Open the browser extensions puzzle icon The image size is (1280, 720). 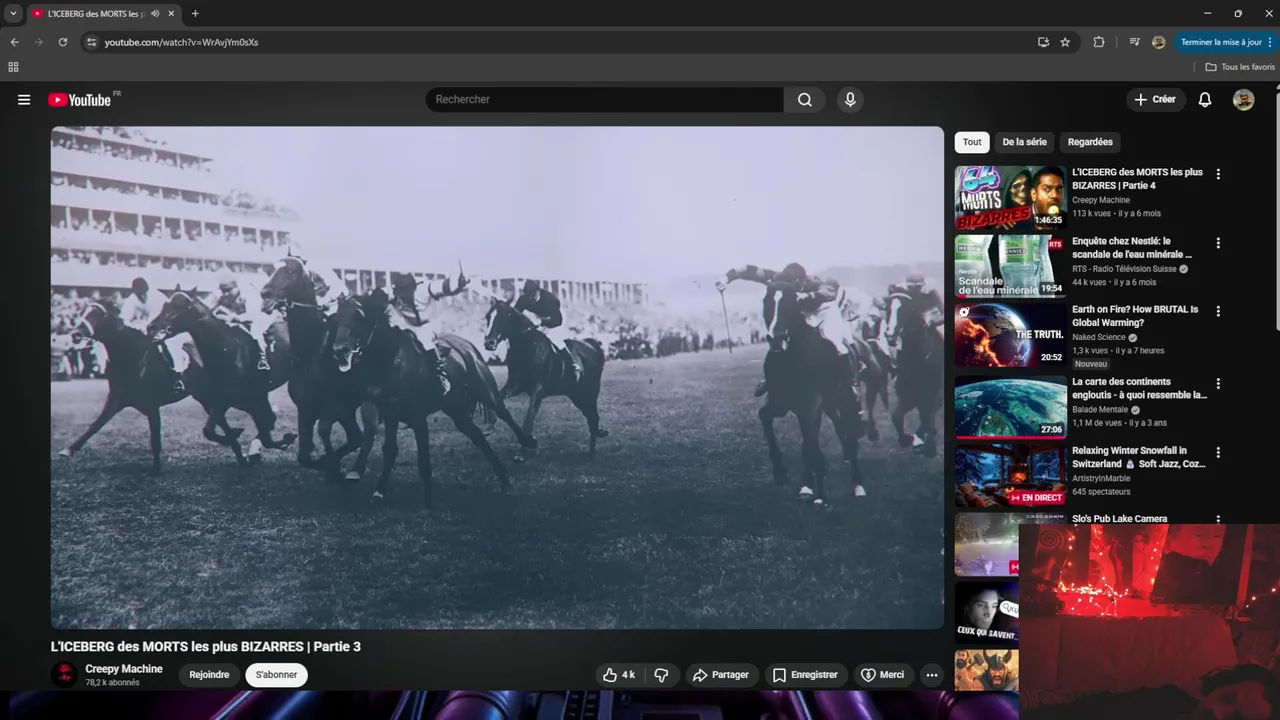(1099, 42)
